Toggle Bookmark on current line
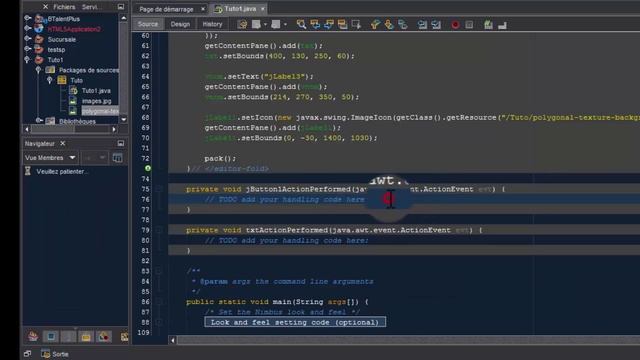The image size is (640, 360). tap(403, 24)
